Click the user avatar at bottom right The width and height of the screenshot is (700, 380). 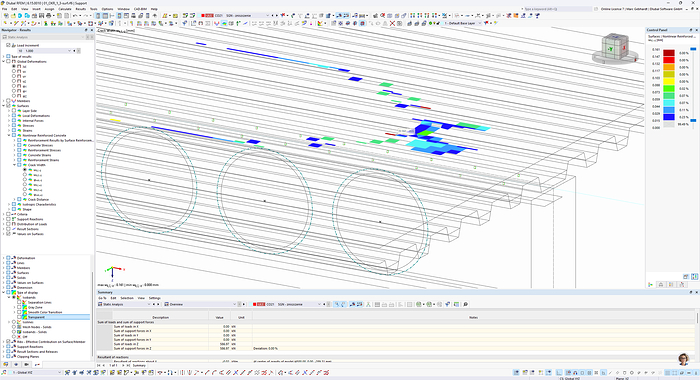point(683,359)
